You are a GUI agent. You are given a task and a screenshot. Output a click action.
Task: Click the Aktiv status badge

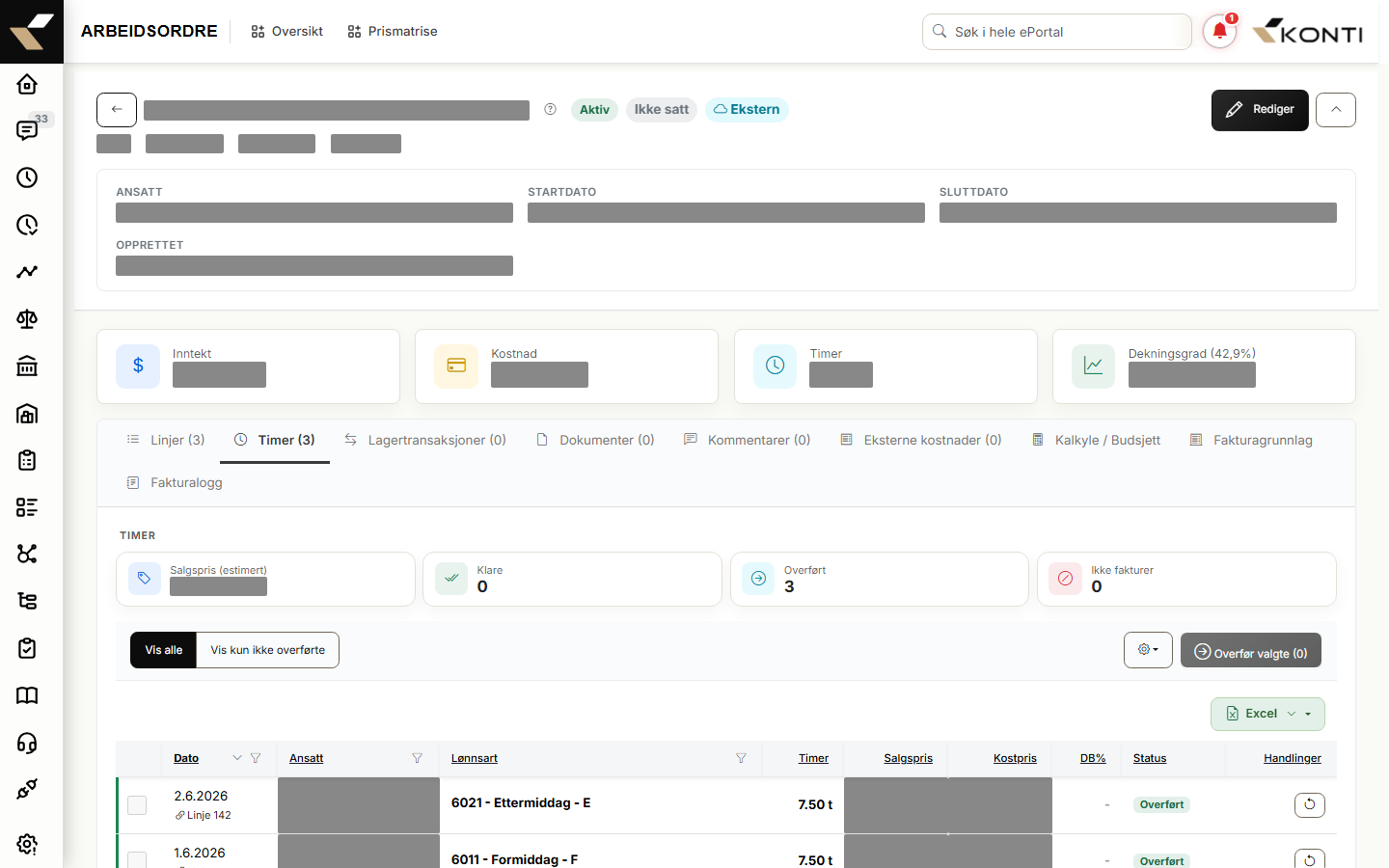[594, 110]
